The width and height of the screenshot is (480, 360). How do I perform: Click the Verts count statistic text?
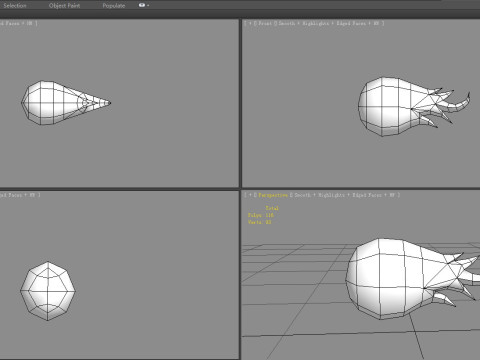[x=260, y=222]
